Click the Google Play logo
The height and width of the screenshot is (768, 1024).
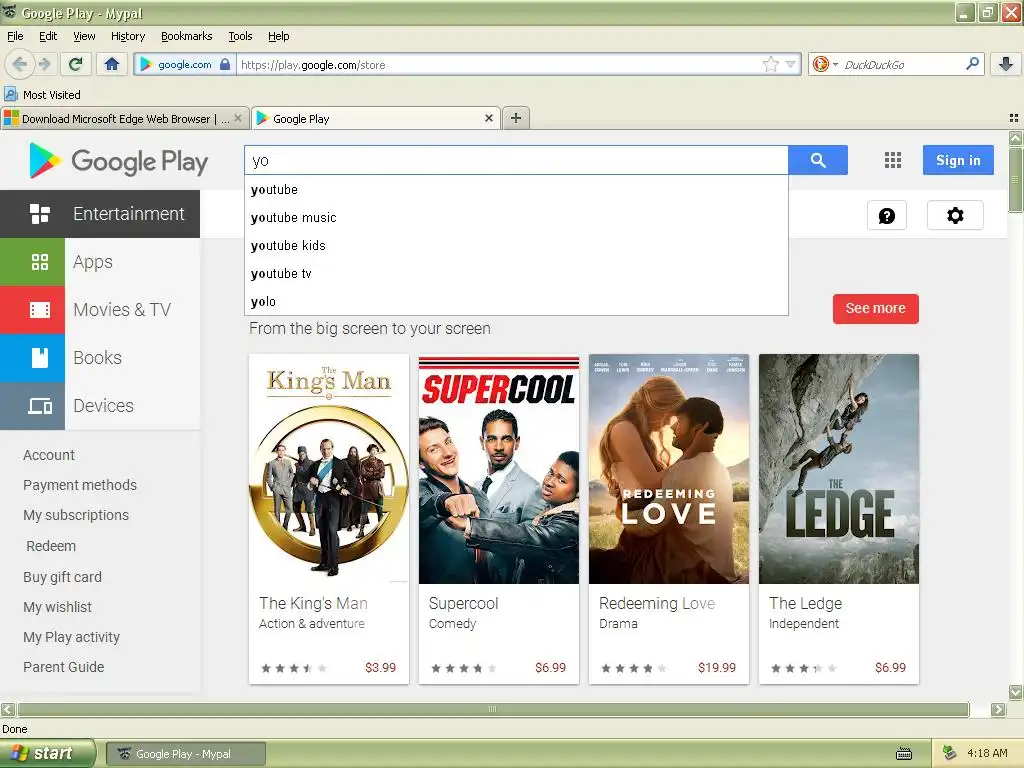pos(118,161)
